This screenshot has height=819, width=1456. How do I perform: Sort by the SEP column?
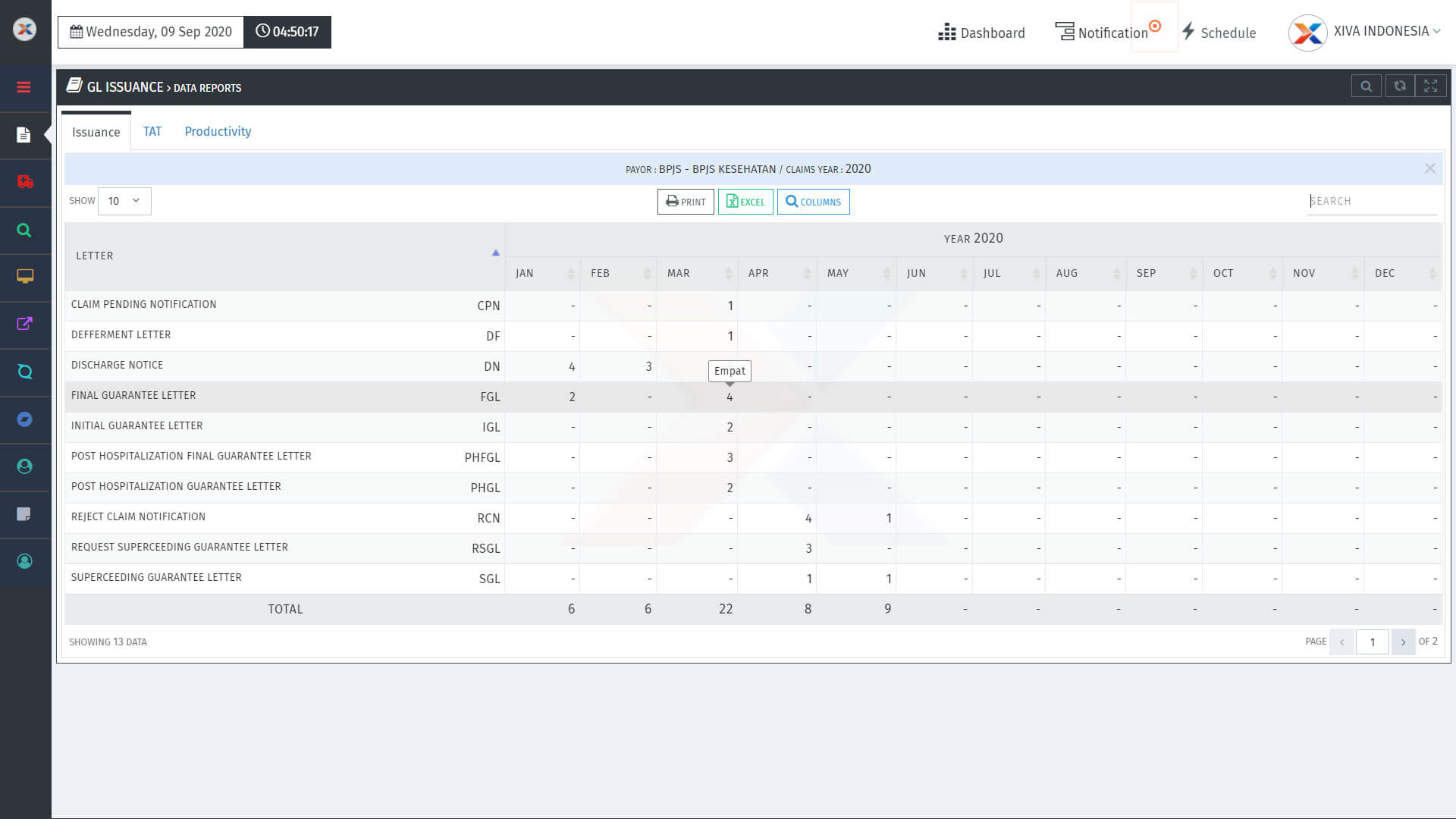point(1165,273)
